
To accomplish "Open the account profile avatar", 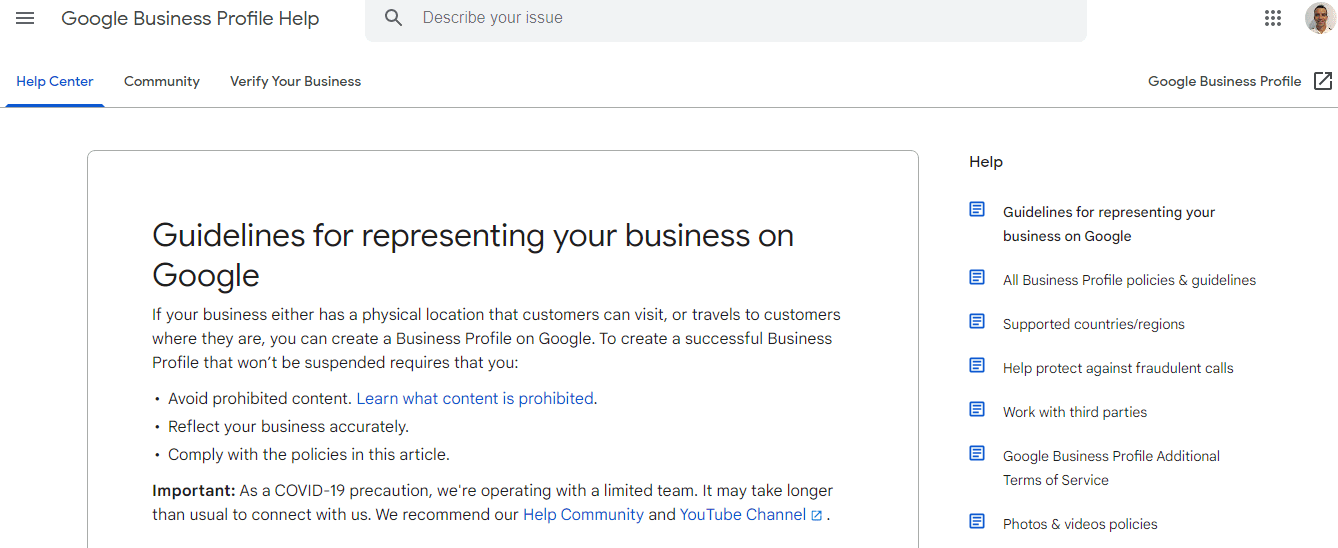I will (x=1320, y=18).
